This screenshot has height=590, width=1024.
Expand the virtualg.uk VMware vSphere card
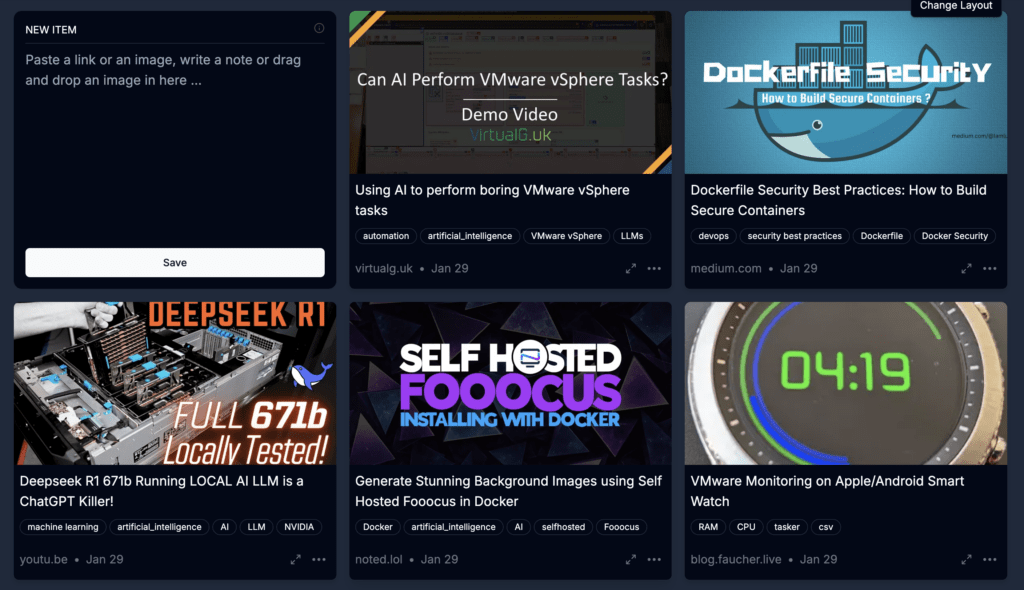click(x=631, y=269)
